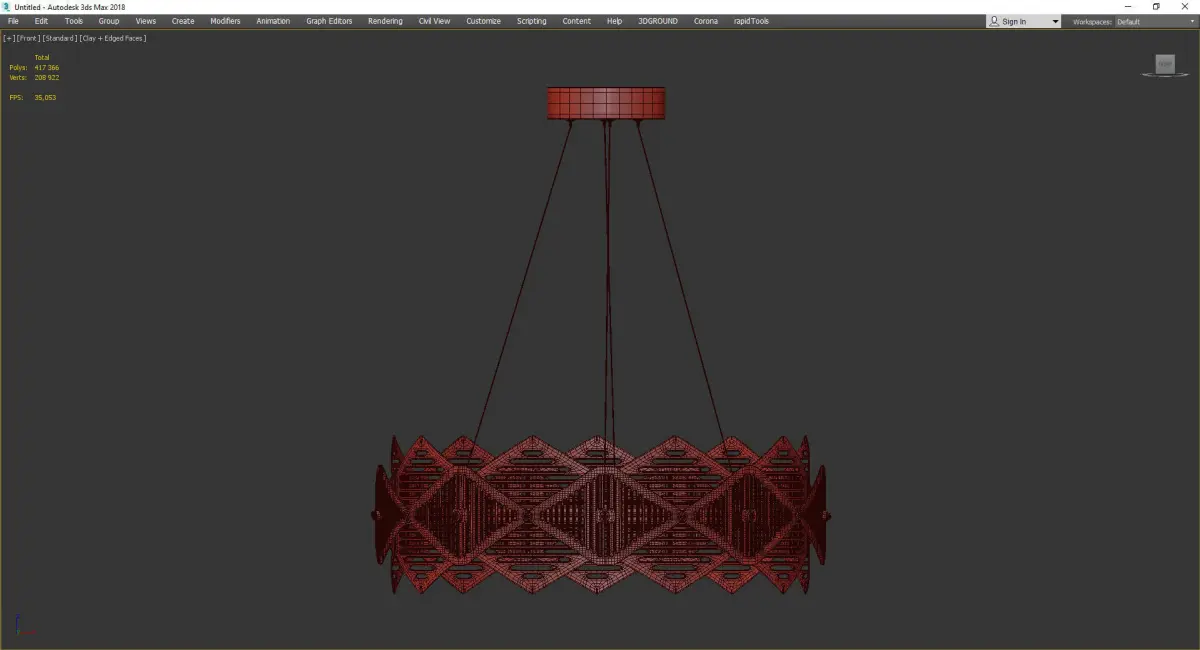This screenshot has width=1200, height=650.
Task: Restore down the 3ds Max window
Action: pyautogui.click(x=1156, y=7)
